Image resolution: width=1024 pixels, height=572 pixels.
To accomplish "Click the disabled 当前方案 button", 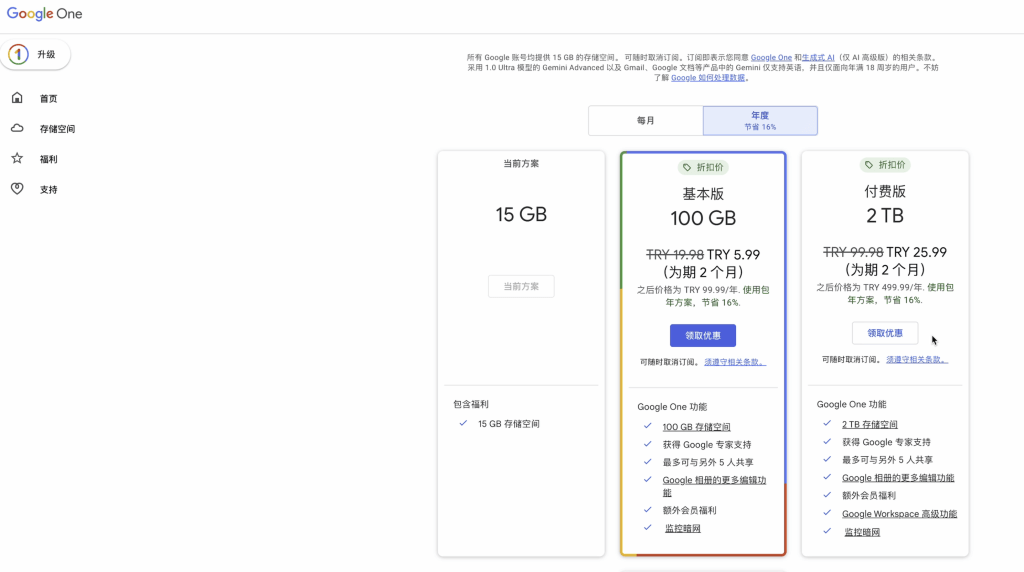I will (521, 286).
